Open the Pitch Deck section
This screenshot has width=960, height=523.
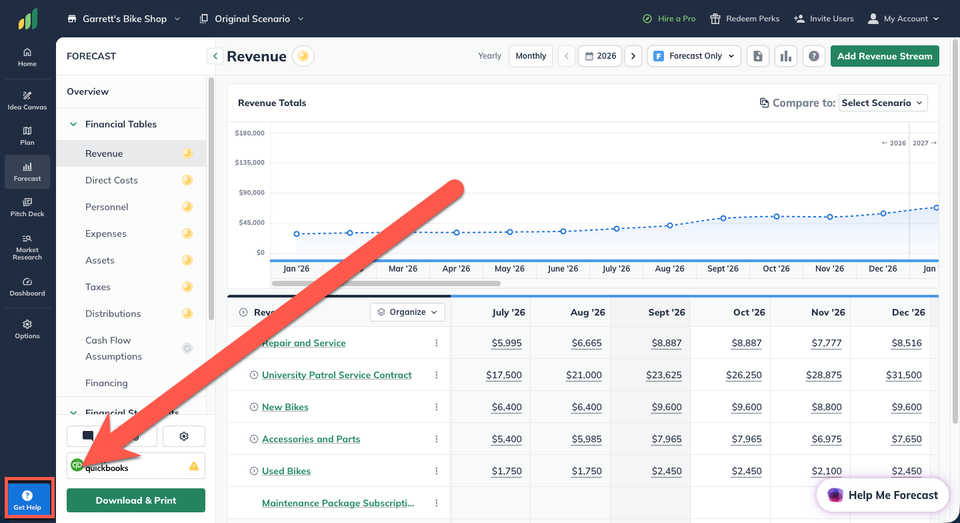pyautogui.click(x=27, y=208)
